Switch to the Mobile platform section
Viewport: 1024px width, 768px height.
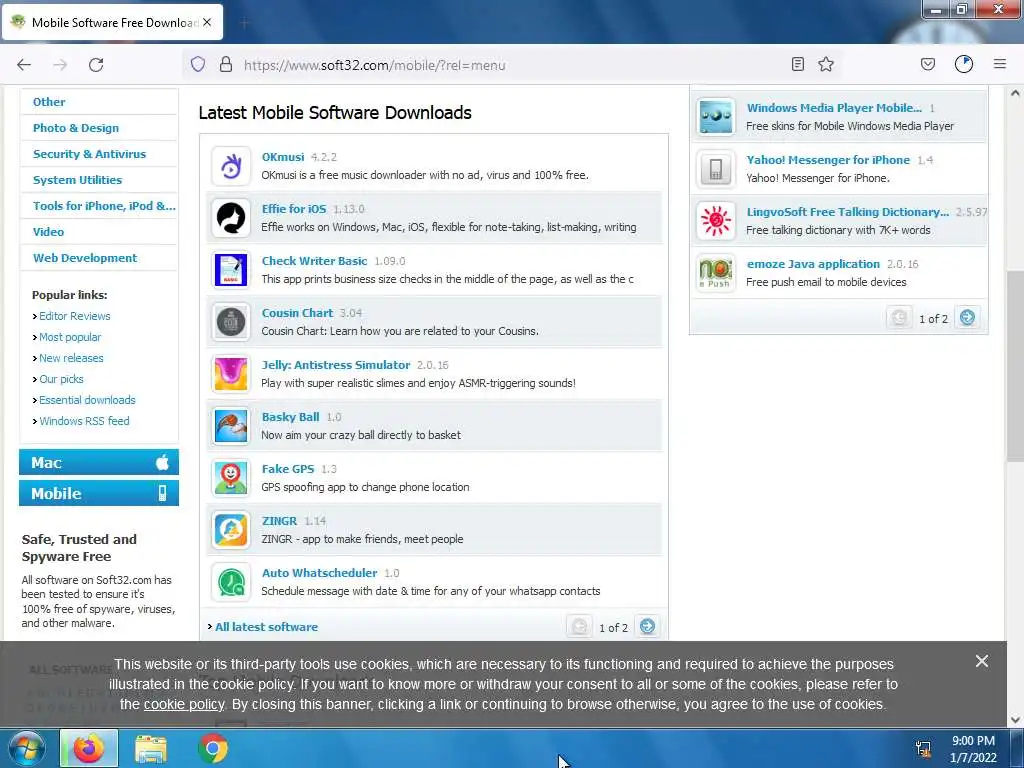click(x=99, y=493)
